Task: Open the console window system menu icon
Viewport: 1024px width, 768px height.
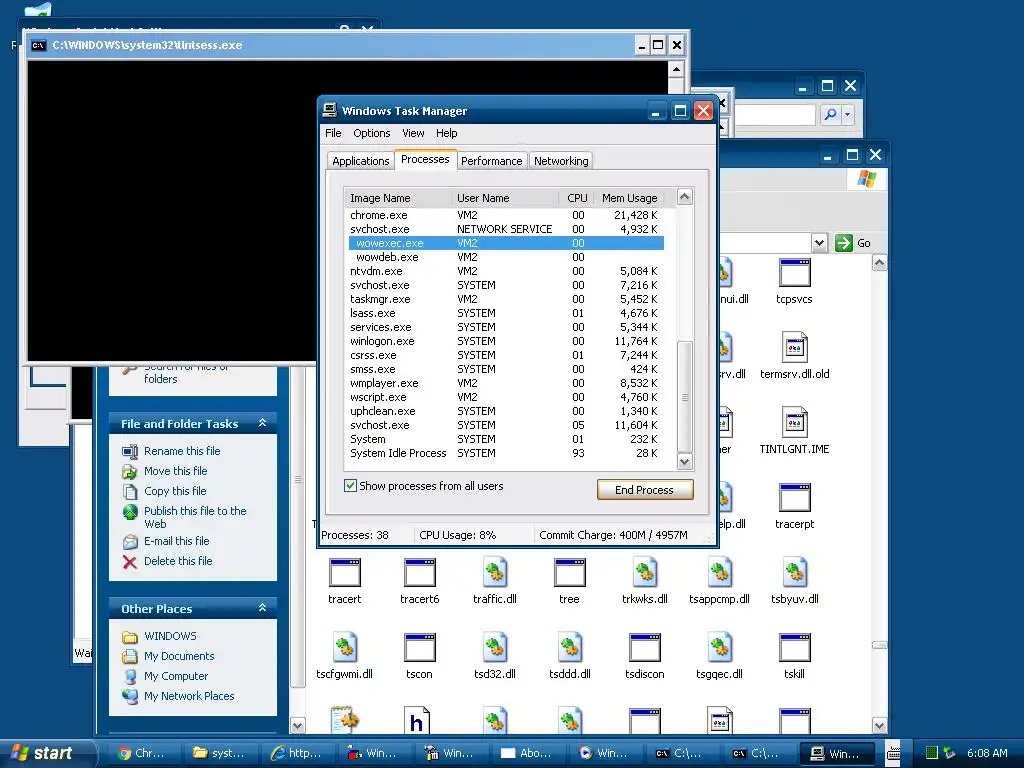Action: pyautogui.click(x=39, y=45)
